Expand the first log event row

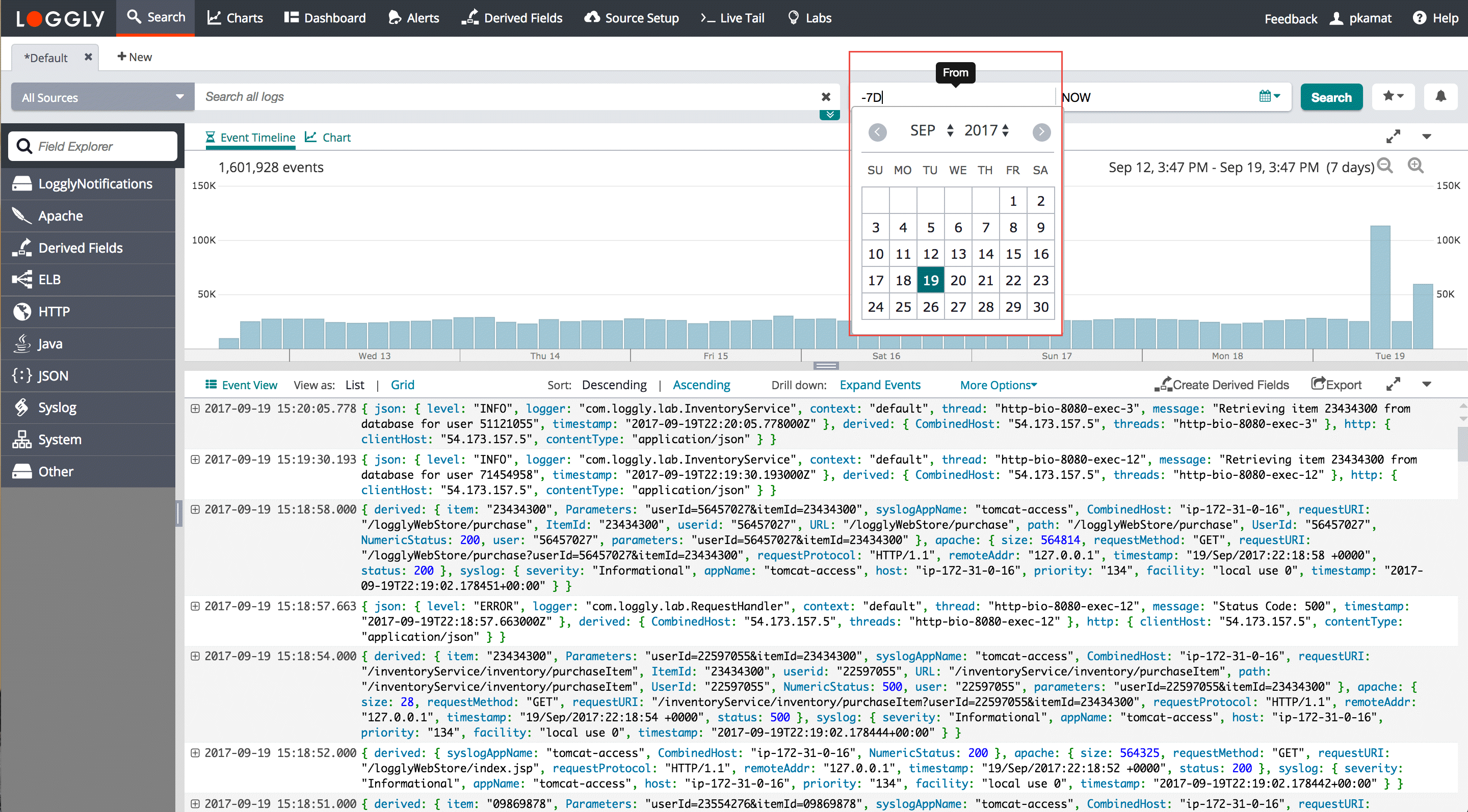(195, 408)
